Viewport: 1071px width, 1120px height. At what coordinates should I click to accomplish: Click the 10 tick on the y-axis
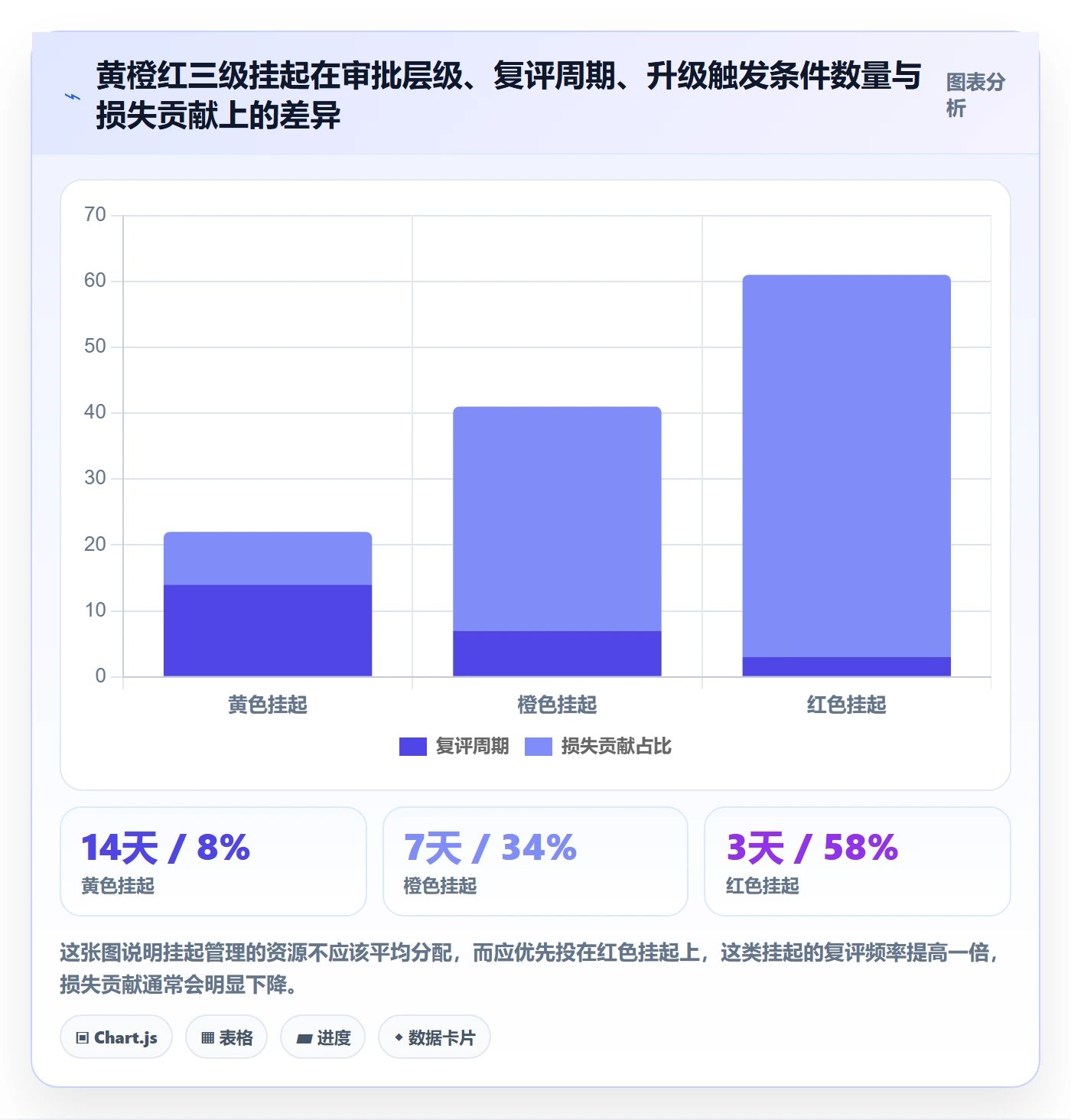point(96,610)
